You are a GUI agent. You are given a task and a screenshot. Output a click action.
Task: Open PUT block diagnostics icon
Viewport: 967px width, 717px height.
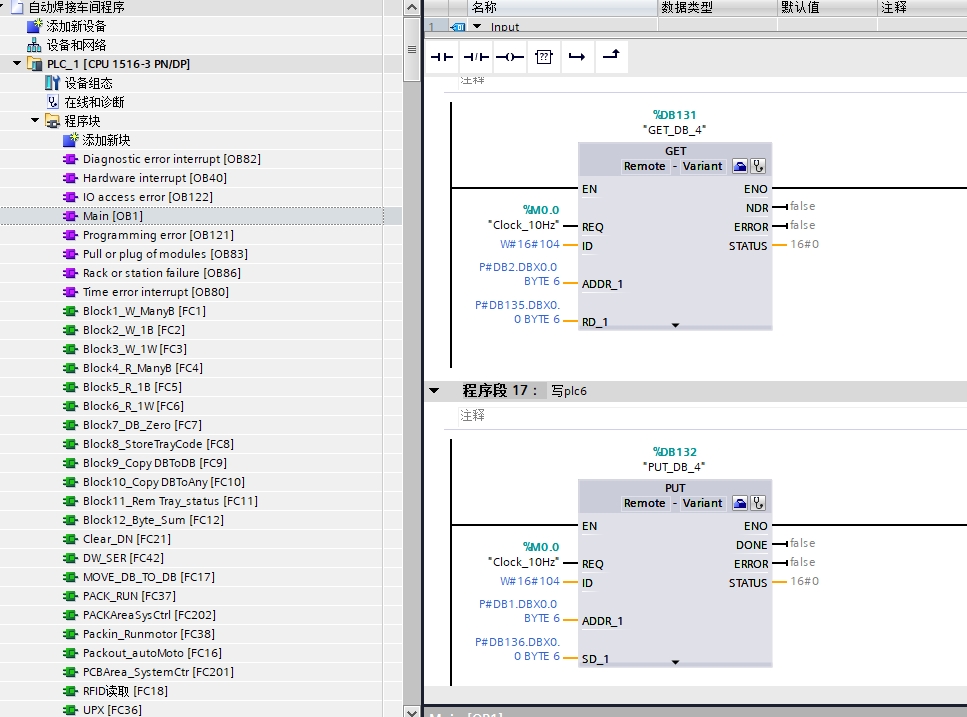(758, 503)
